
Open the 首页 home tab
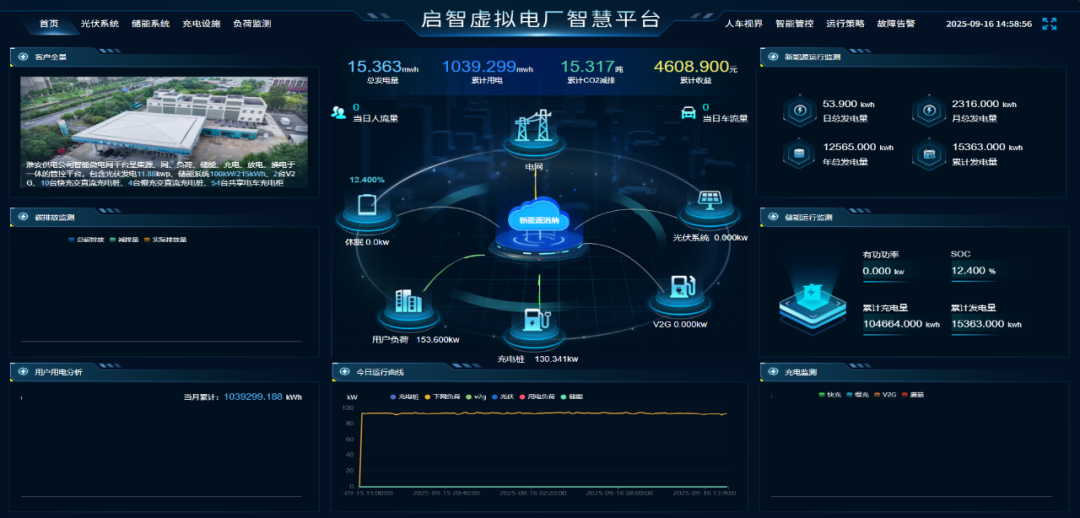tap(49, 23)
